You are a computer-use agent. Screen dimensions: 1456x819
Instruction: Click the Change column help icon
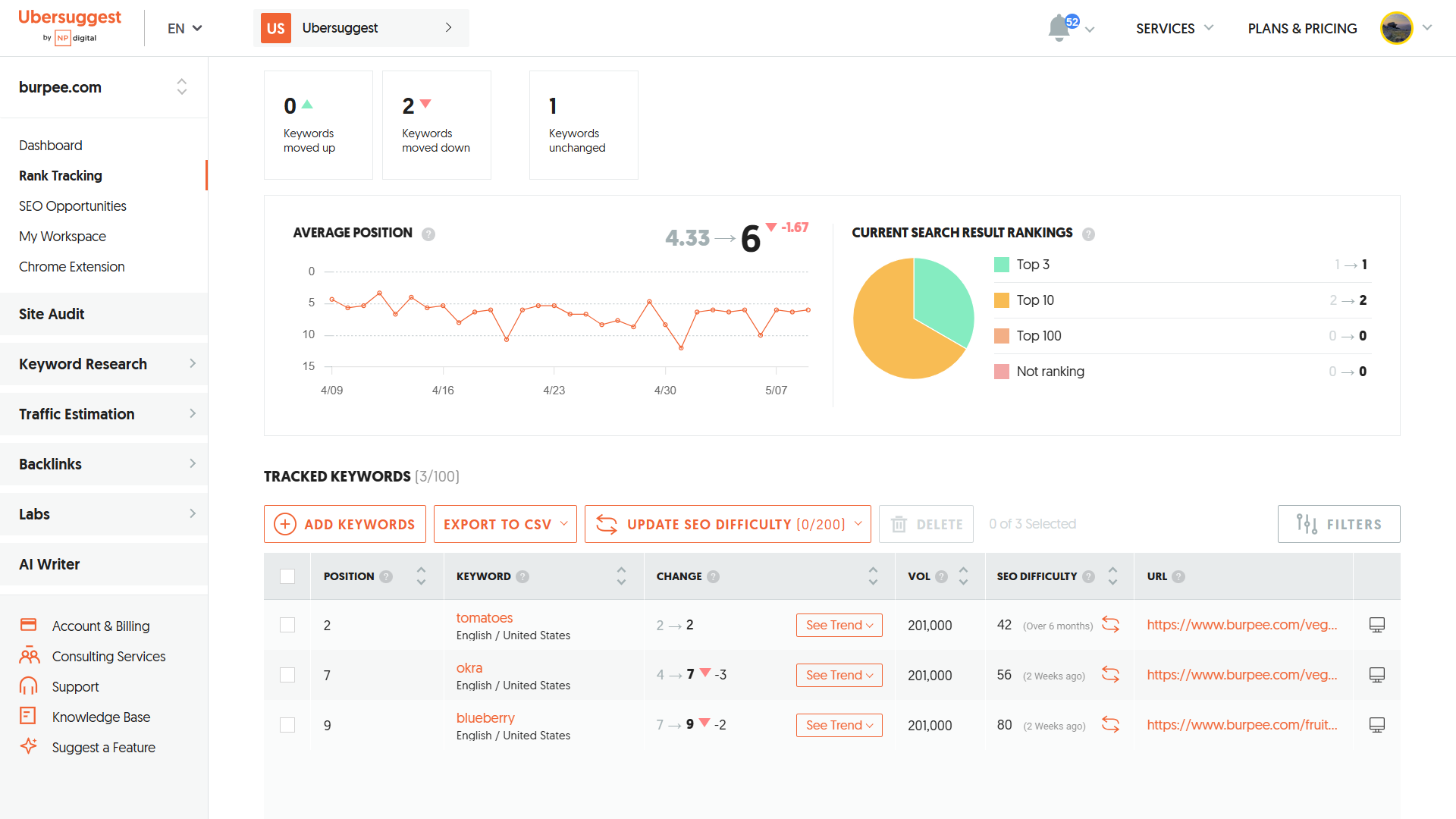[713, 576]
